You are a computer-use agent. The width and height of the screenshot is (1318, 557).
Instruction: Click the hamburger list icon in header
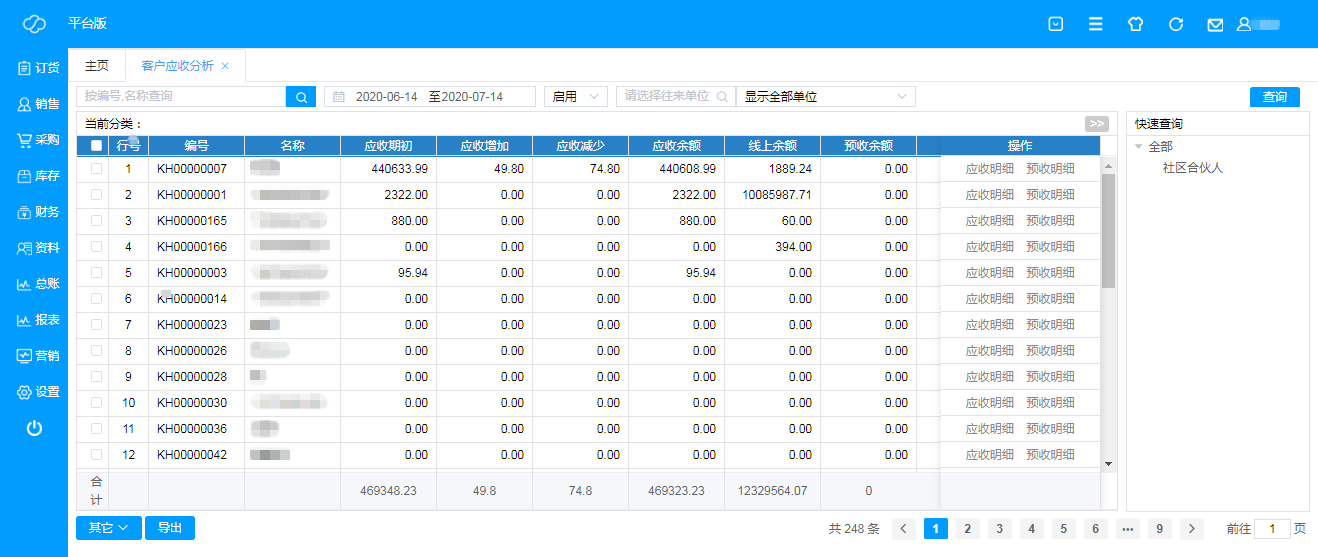(1096, 24)
